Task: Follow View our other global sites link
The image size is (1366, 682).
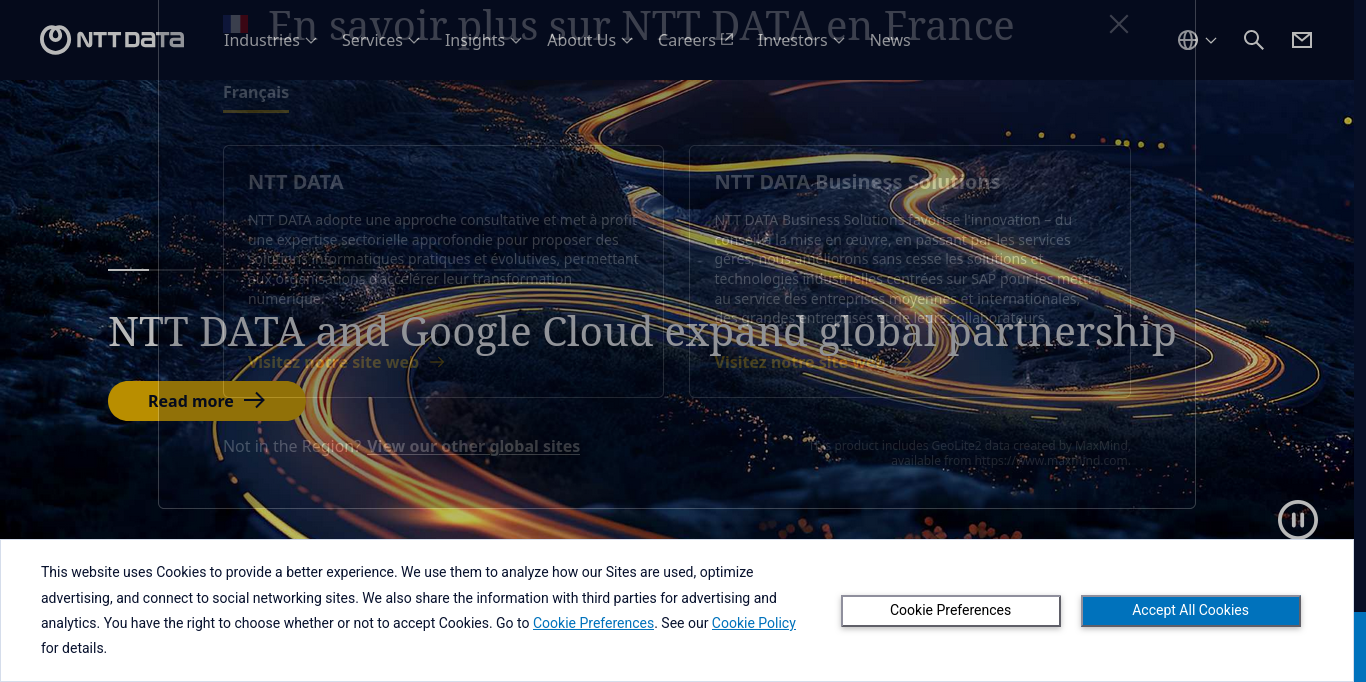Action: coord(473,446)
